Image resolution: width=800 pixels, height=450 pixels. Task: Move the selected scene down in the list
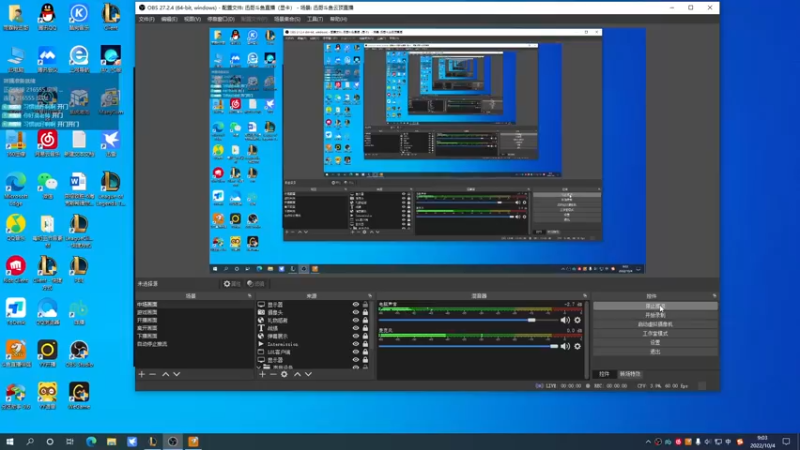tap(177, 374)
